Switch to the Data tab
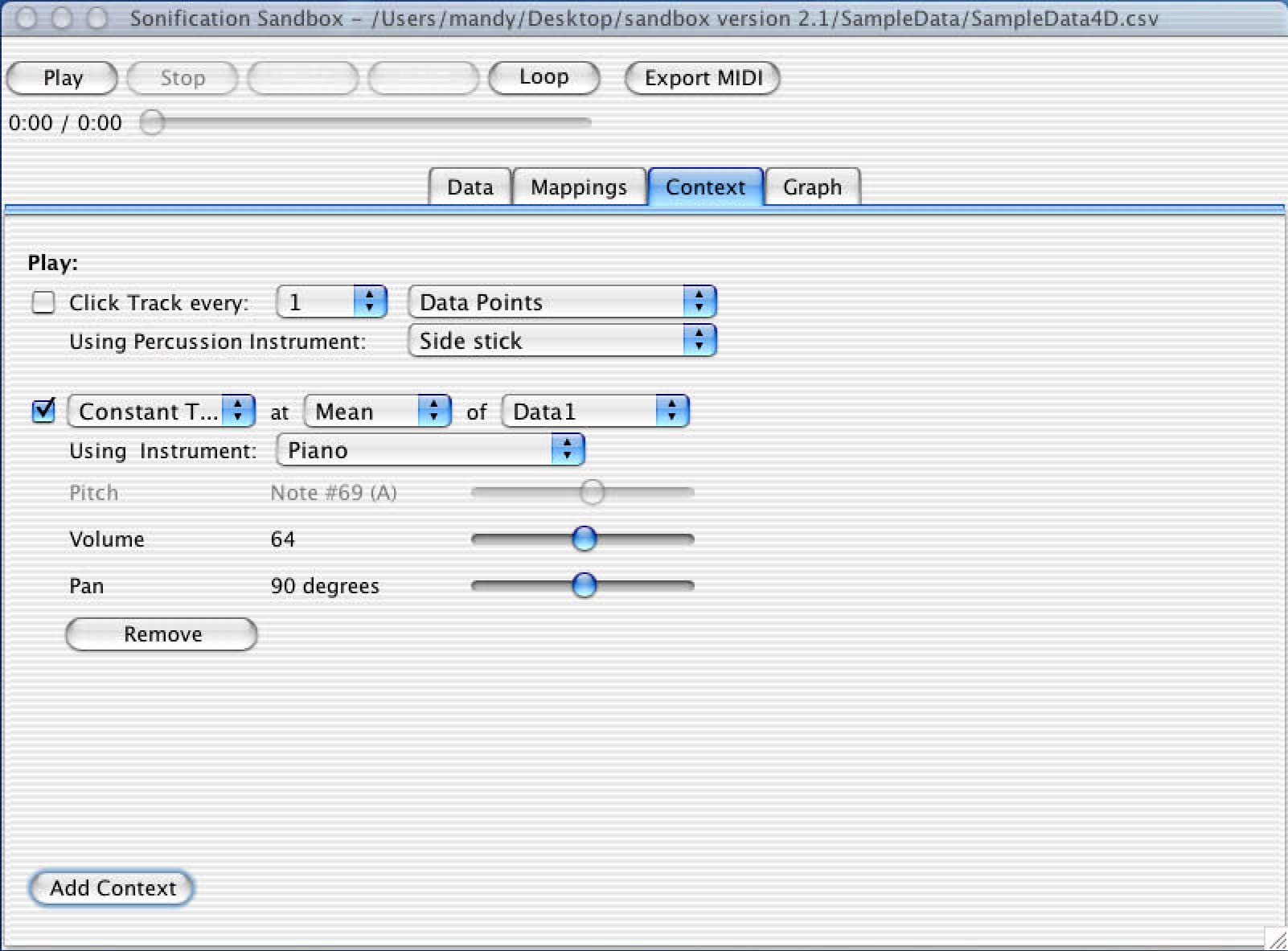The height and width of the screenshot is (951, 1288). point(470,187)
